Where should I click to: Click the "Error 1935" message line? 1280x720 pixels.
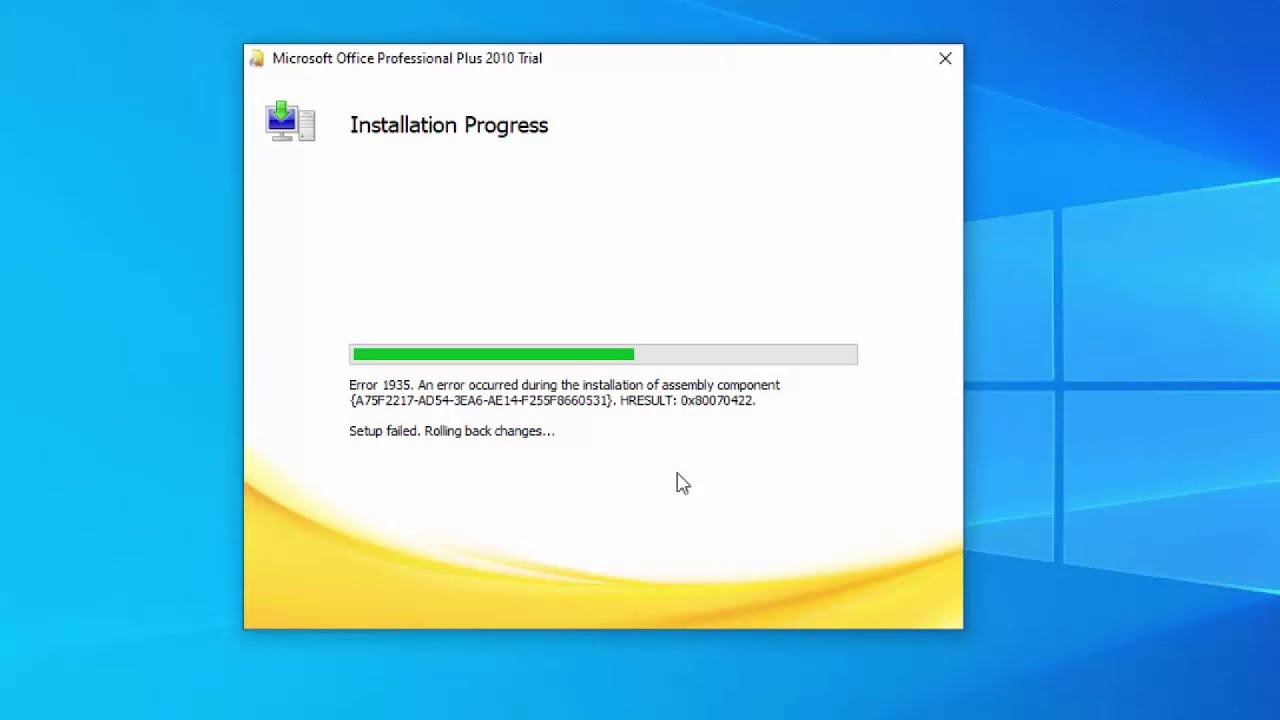(x=564, y=385)
